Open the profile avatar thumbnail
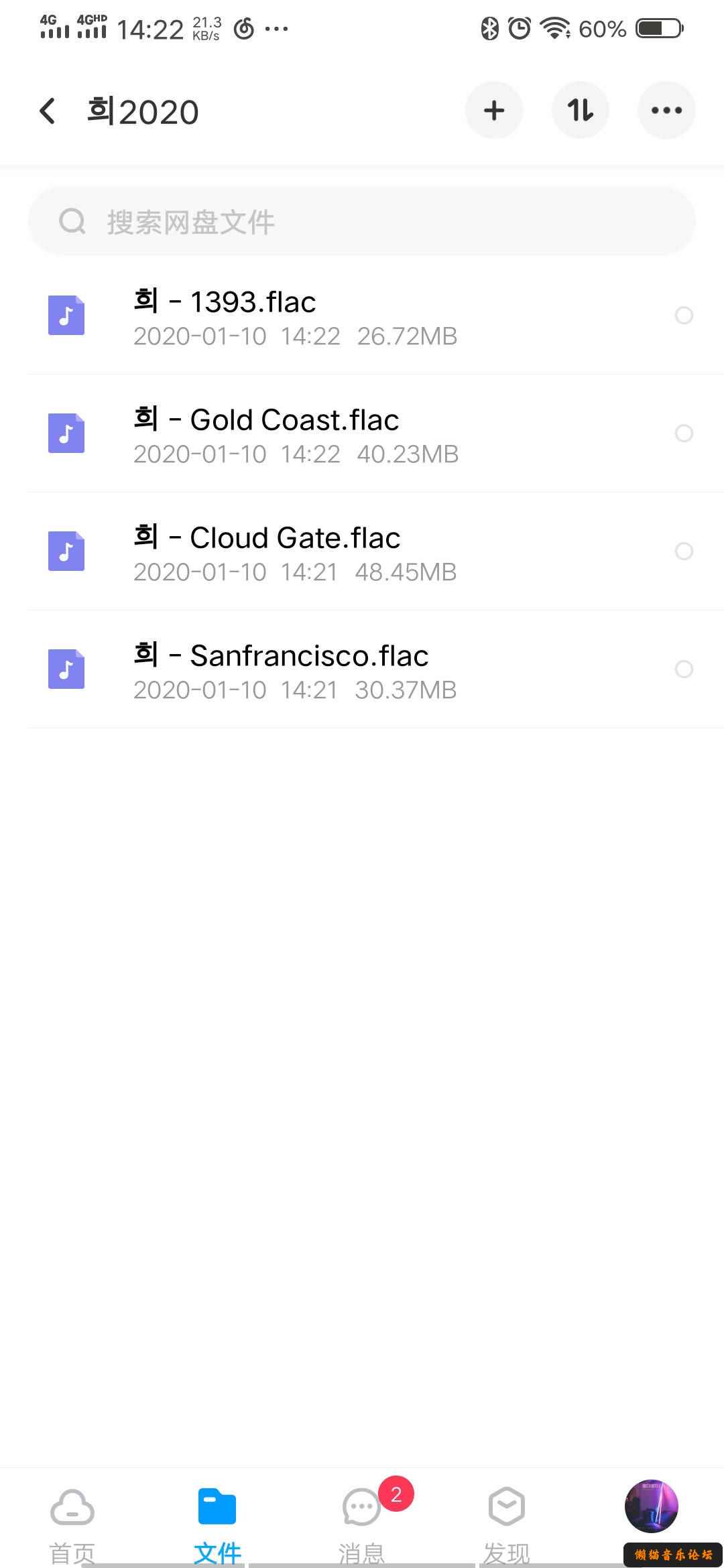Viewport: 724px width, 1568px height. pos(652,1506)
